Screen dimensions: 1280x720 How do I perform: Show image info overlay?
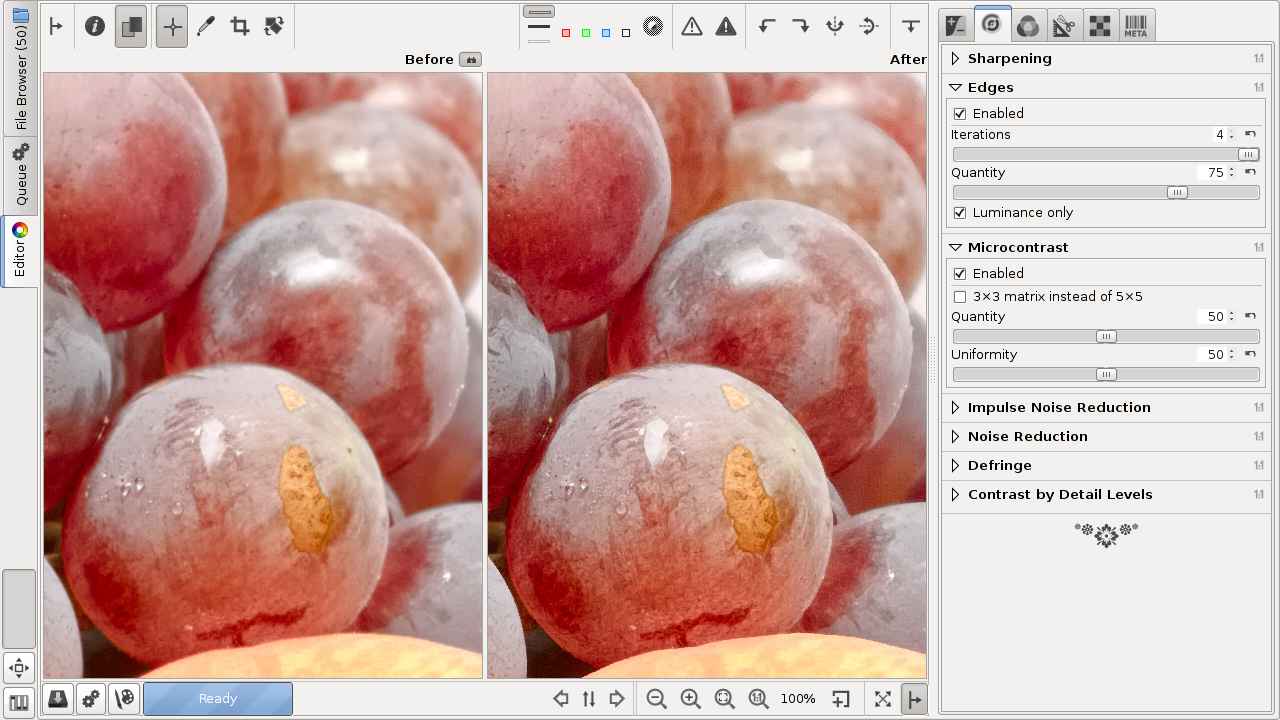95,27
